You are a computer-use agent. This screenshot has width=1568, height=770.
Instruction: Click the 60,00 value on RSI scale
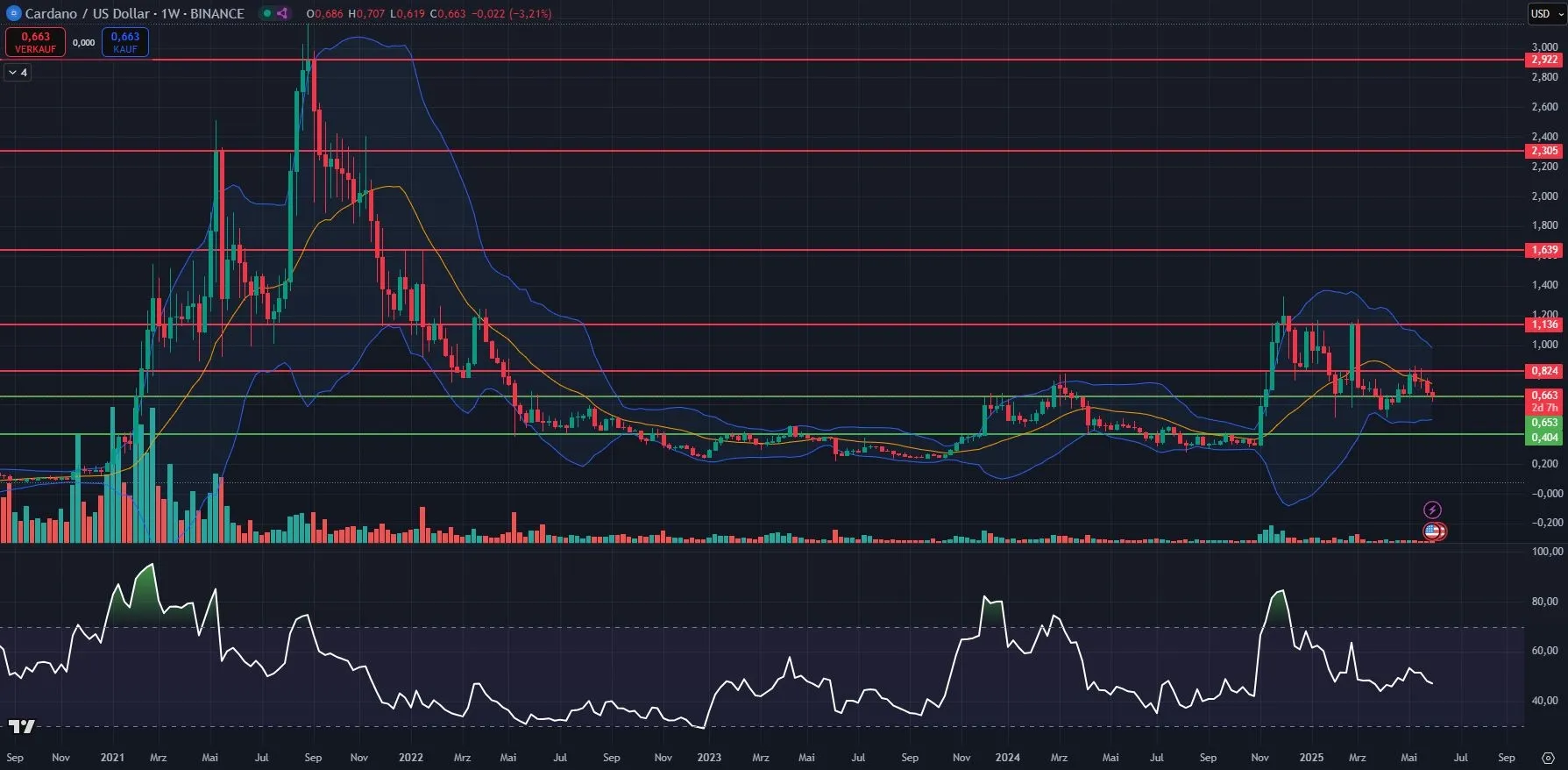tap(1544, 651)
